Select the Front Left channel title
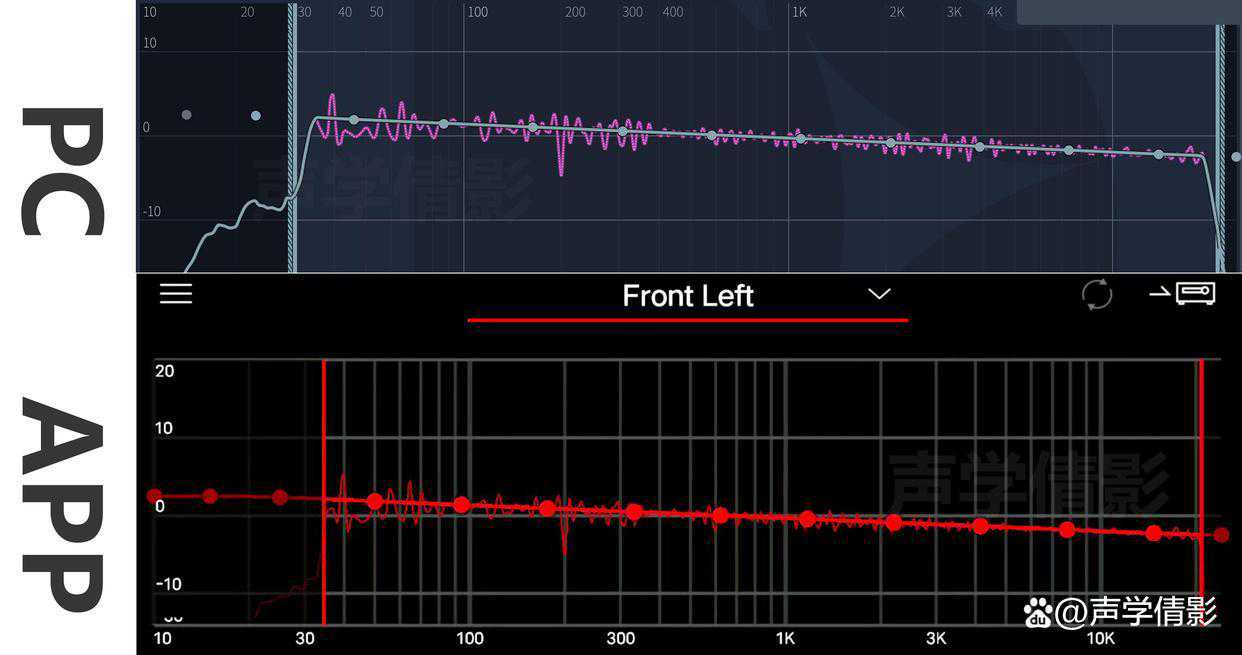The image size is (1242, 655). [x=687, y=296]
